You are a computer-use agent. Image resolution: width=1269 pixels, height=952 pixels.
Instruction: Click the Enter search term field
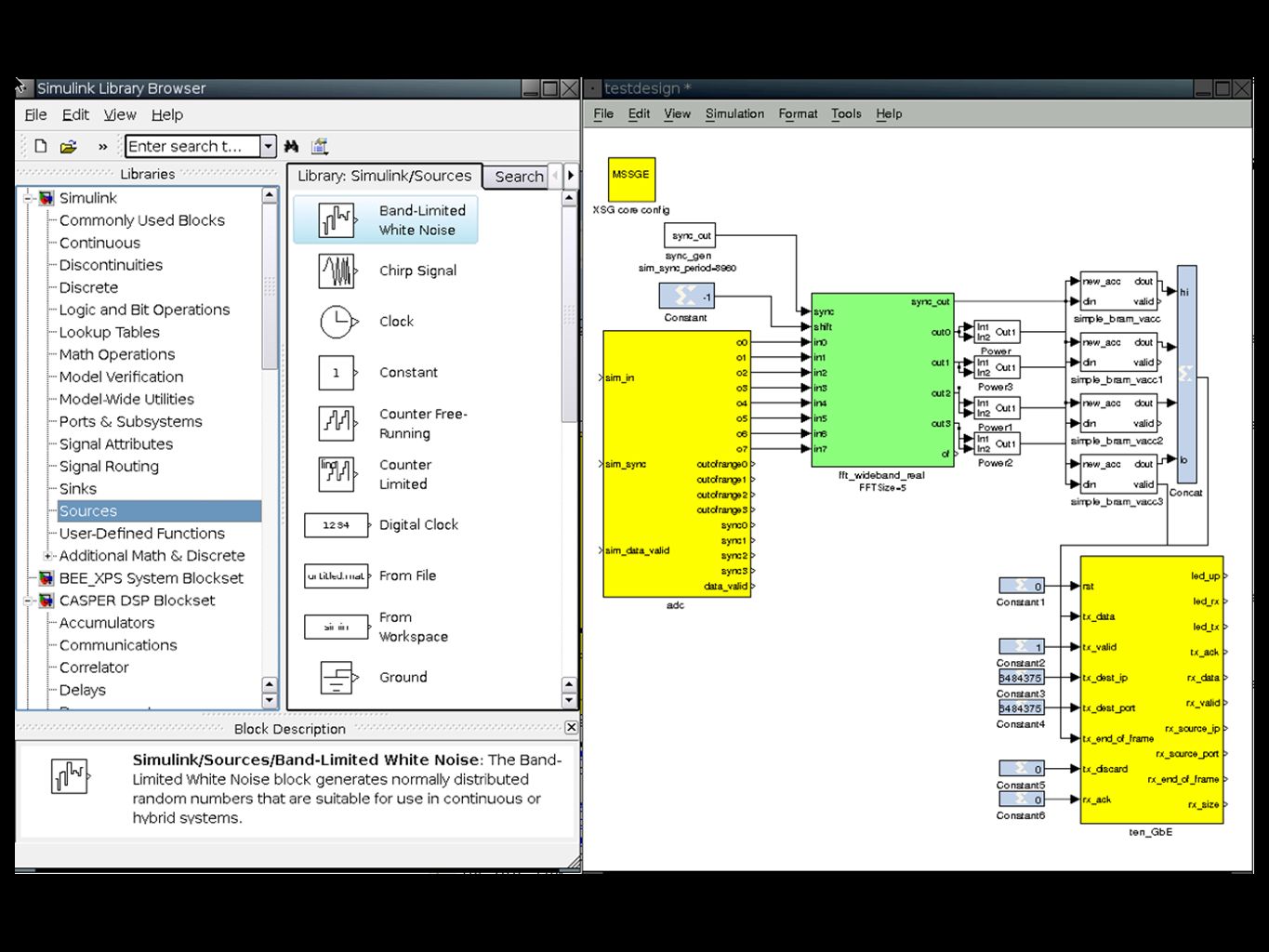(x=192, y=146)
